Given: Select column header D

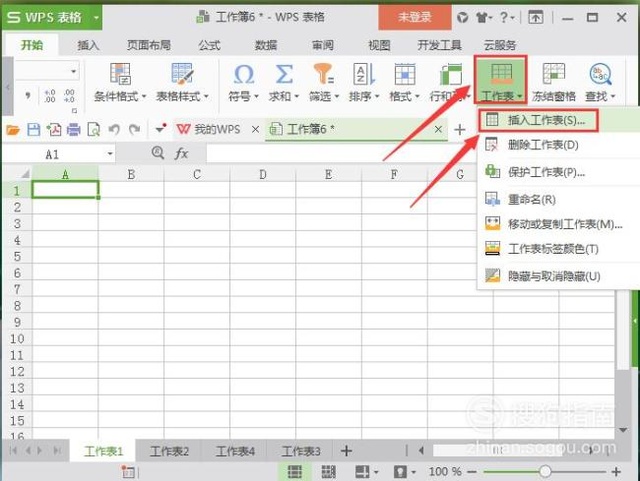Looking at the screenshot, I should click(263, 174).
